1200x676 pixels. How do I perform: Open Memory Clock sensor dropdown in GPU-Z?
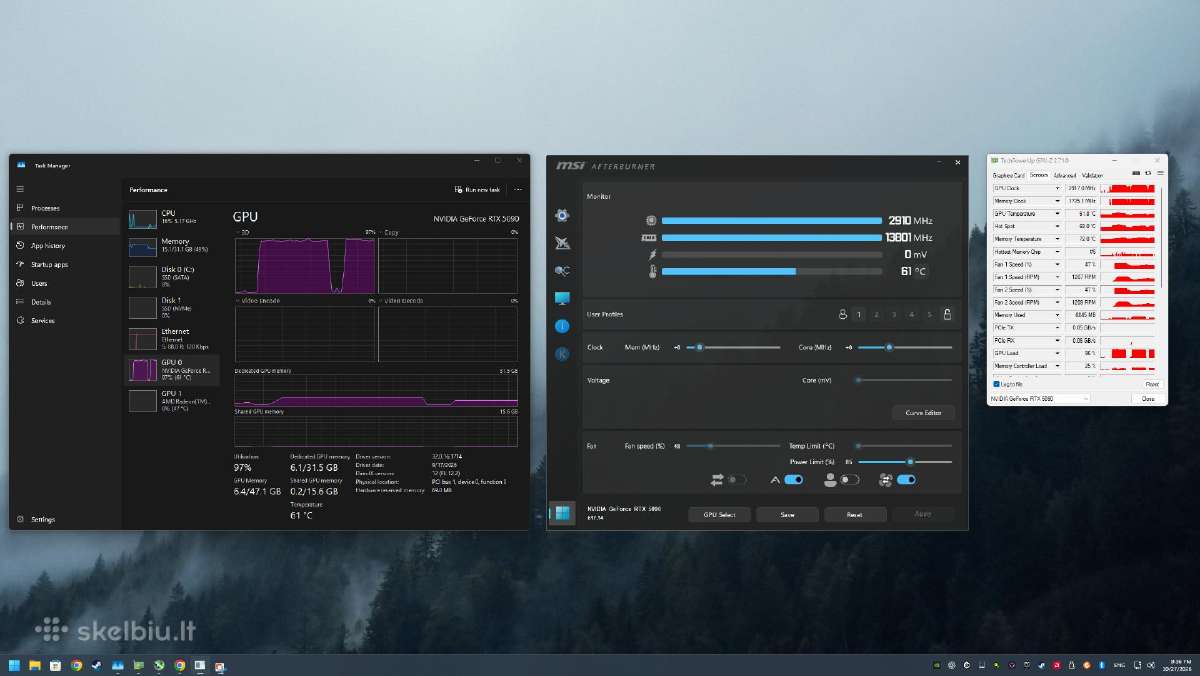pyautogui.click(x=1057, y=201)
